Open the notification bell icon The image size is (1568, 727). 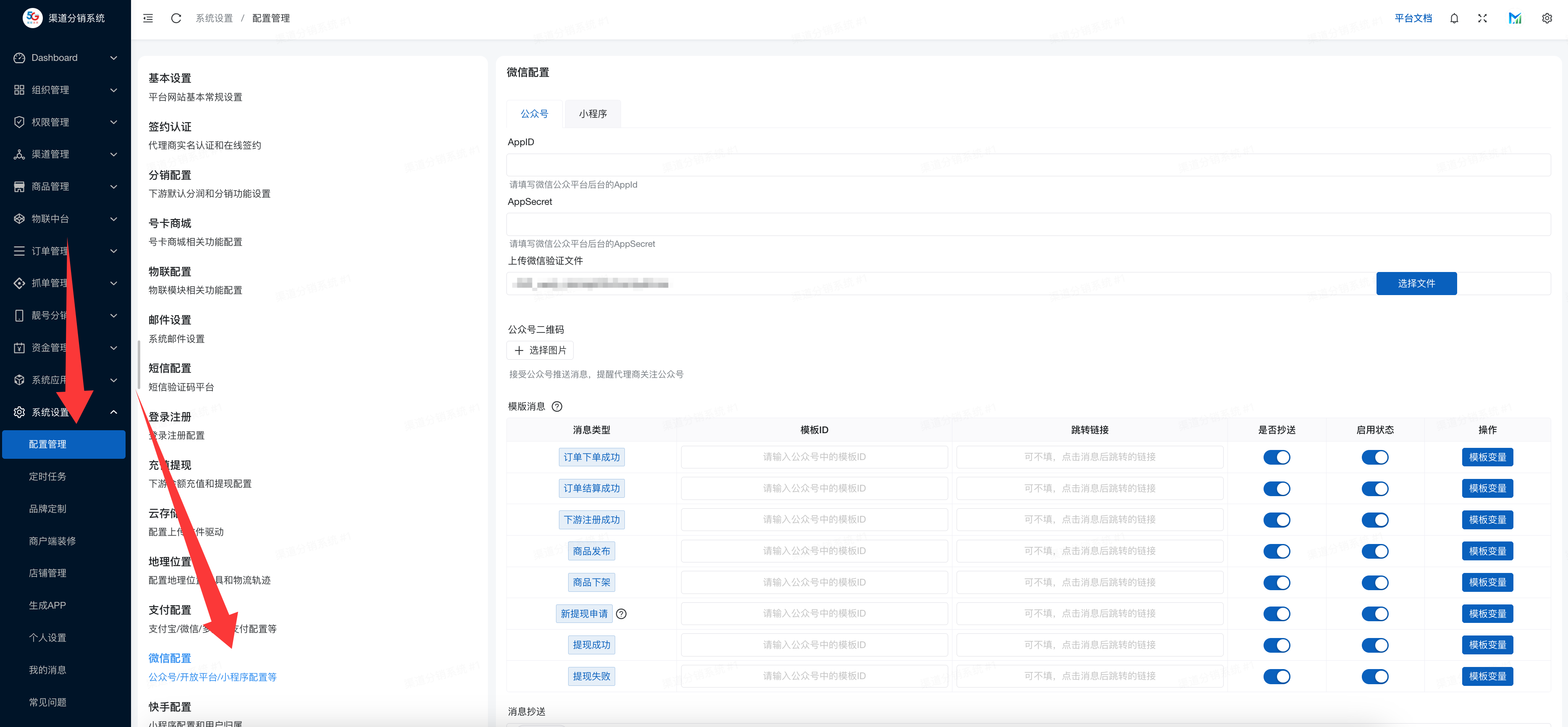pyautogui.click(x=1453, y=18)
